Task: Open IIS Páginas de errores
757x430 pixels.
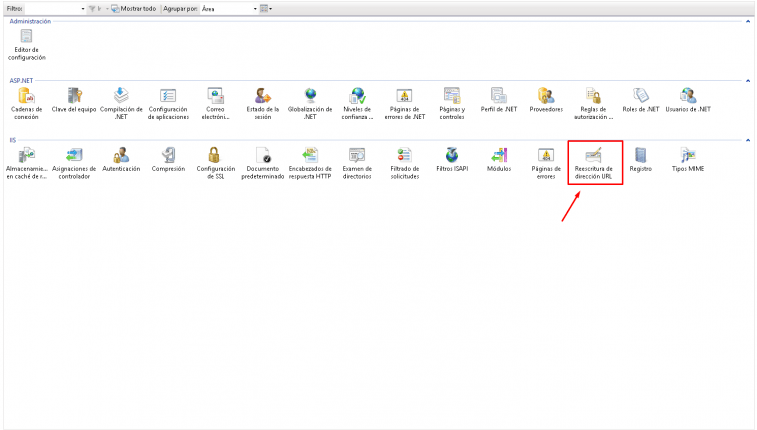Action: [x=546, y=164]
